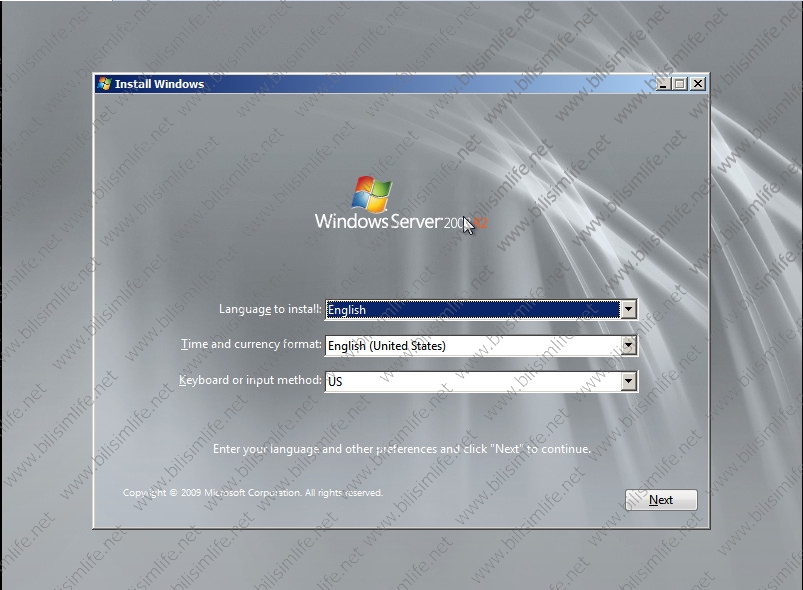Viewport: 803px width, 590px height.
Task: Click the Windows flag icon in title bar
Action: coord(104,83)
